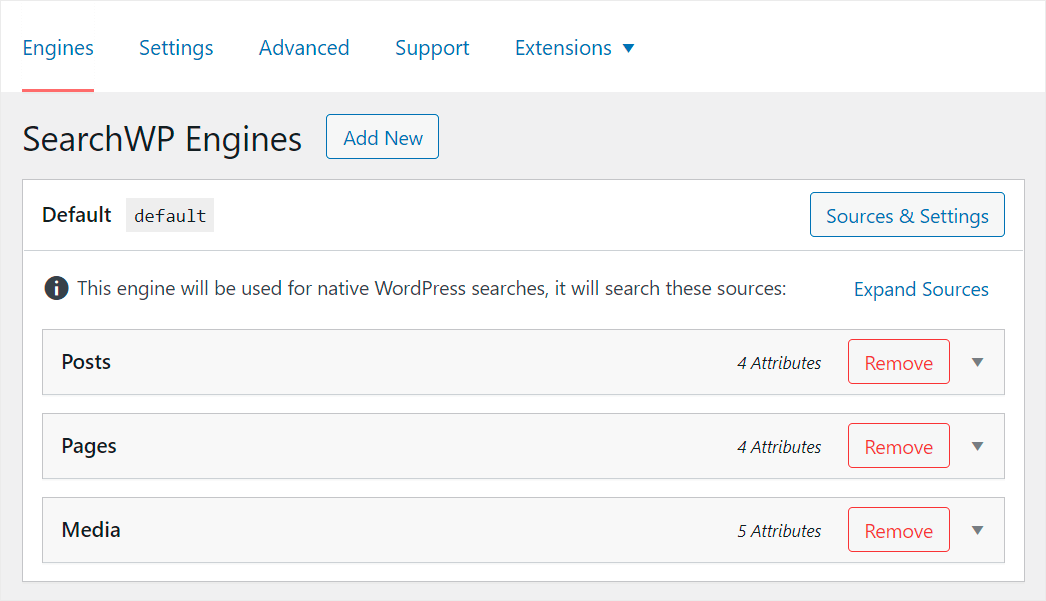
Task: Click the 4 Attributes label for Posts
Action: [x=779, y=363]
